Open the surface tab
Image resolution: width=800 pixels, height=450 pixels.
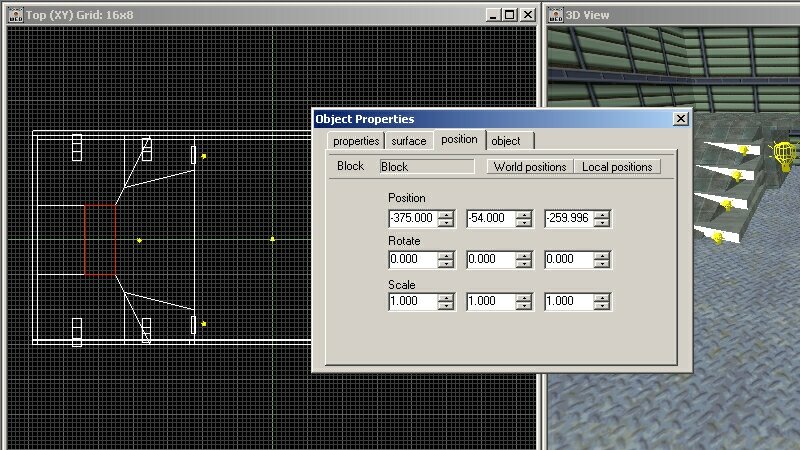click(x=409, y=141)
